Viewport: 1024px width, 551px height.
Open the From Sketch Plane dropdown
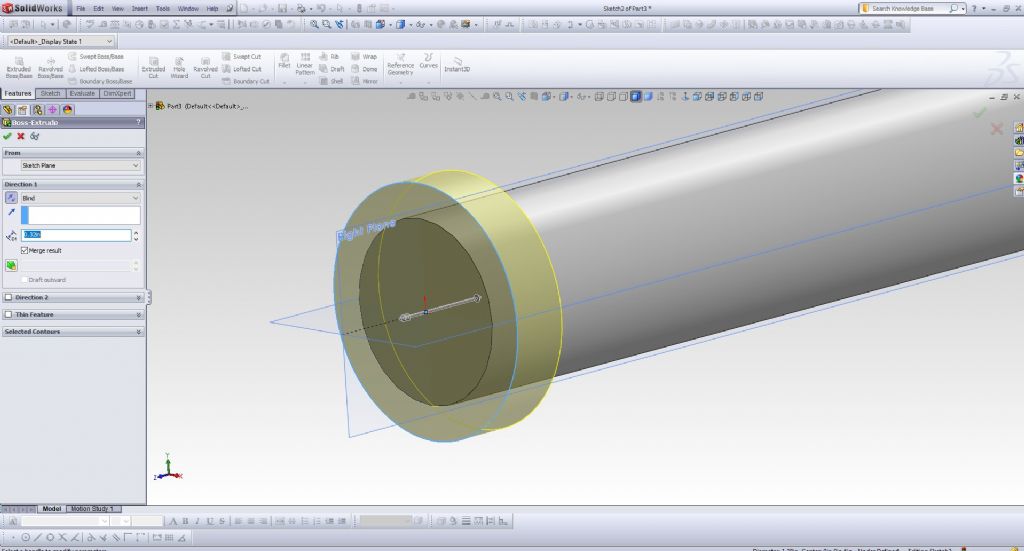click(x=80, y=166)
